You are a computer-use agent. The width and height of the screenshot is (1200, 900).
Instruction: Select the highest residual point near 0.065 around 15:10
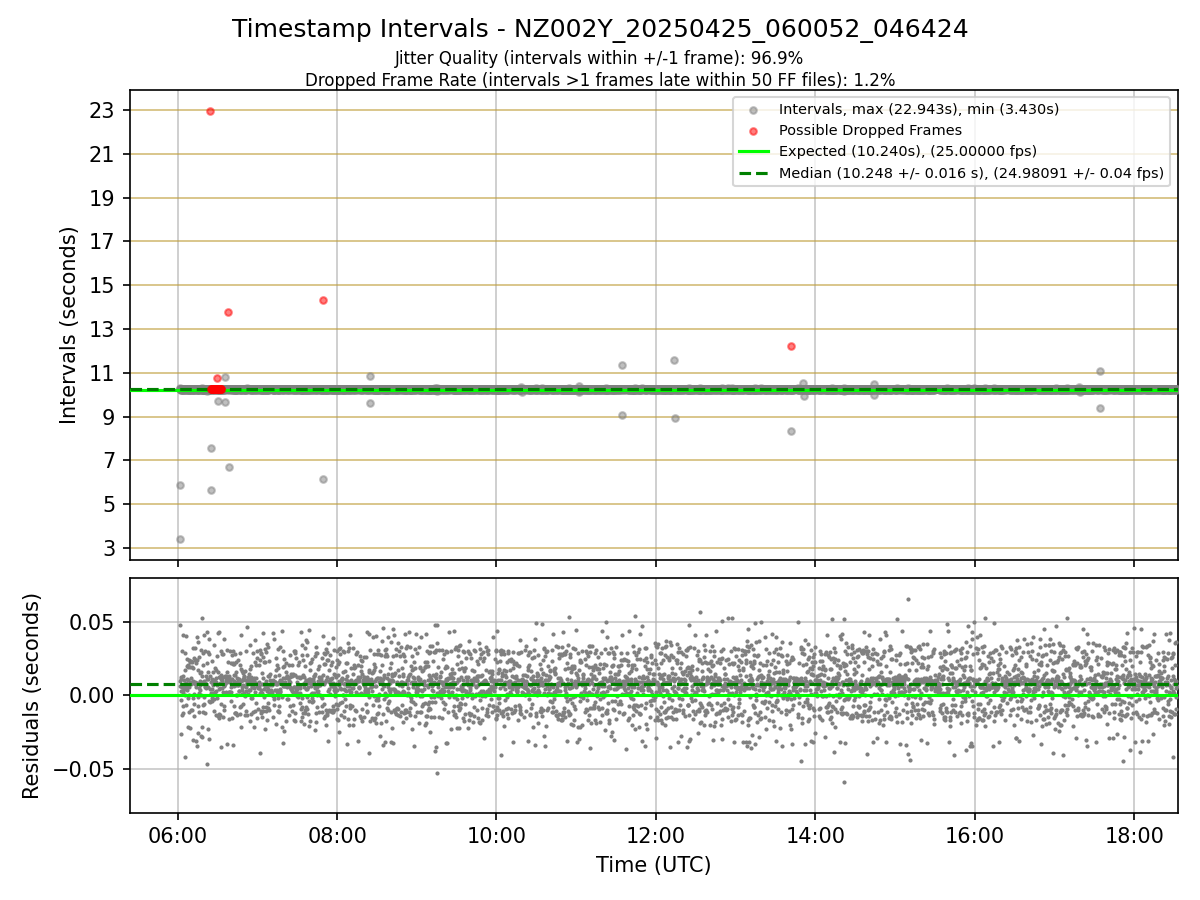[908, 599]
